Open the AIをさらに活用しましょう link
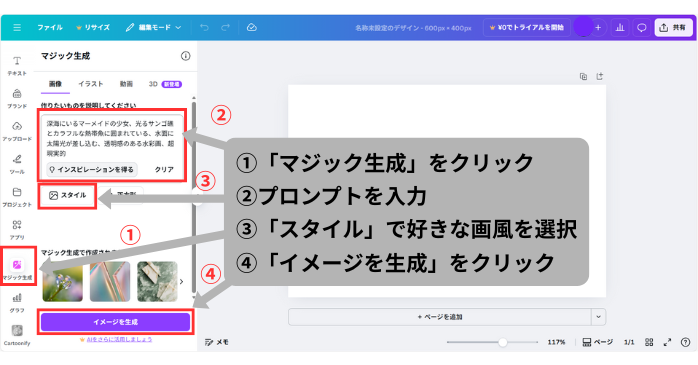This screenshot has height=365, width=698. click(119, 339)
